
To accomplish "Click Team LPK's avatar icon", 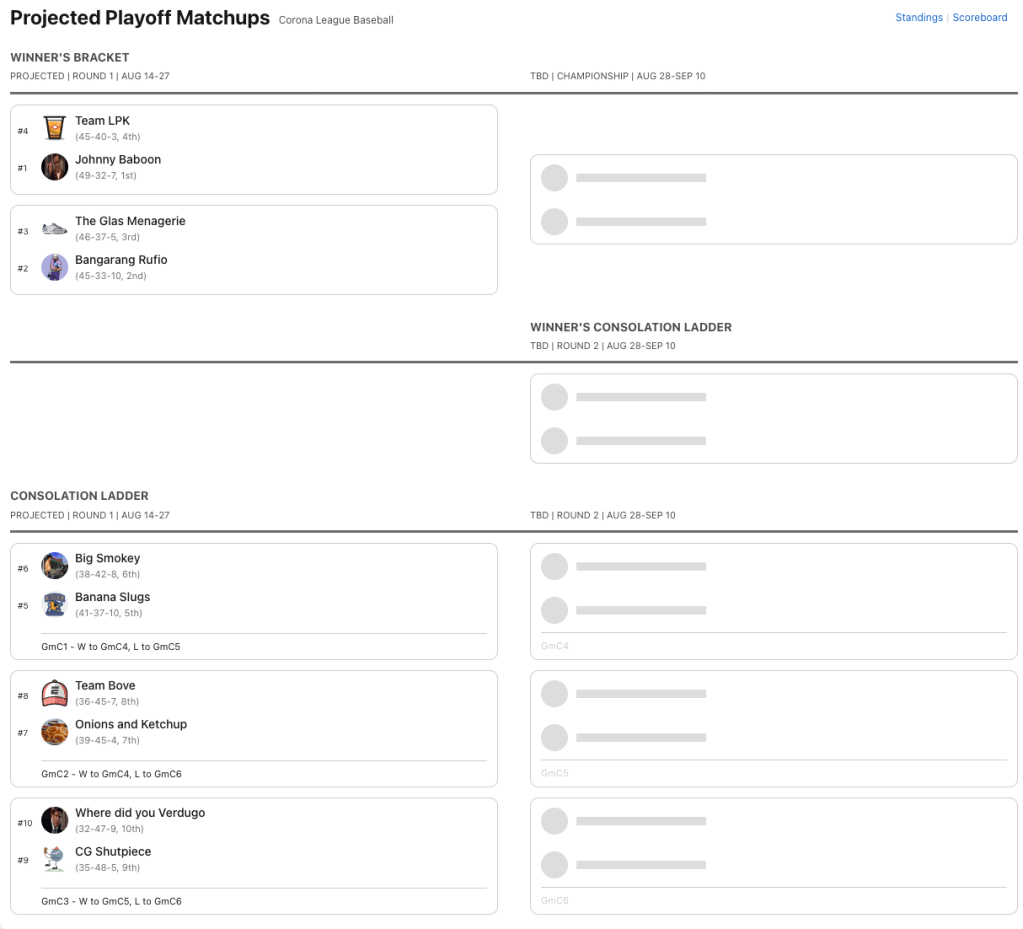I will click(x=54, y=128).
